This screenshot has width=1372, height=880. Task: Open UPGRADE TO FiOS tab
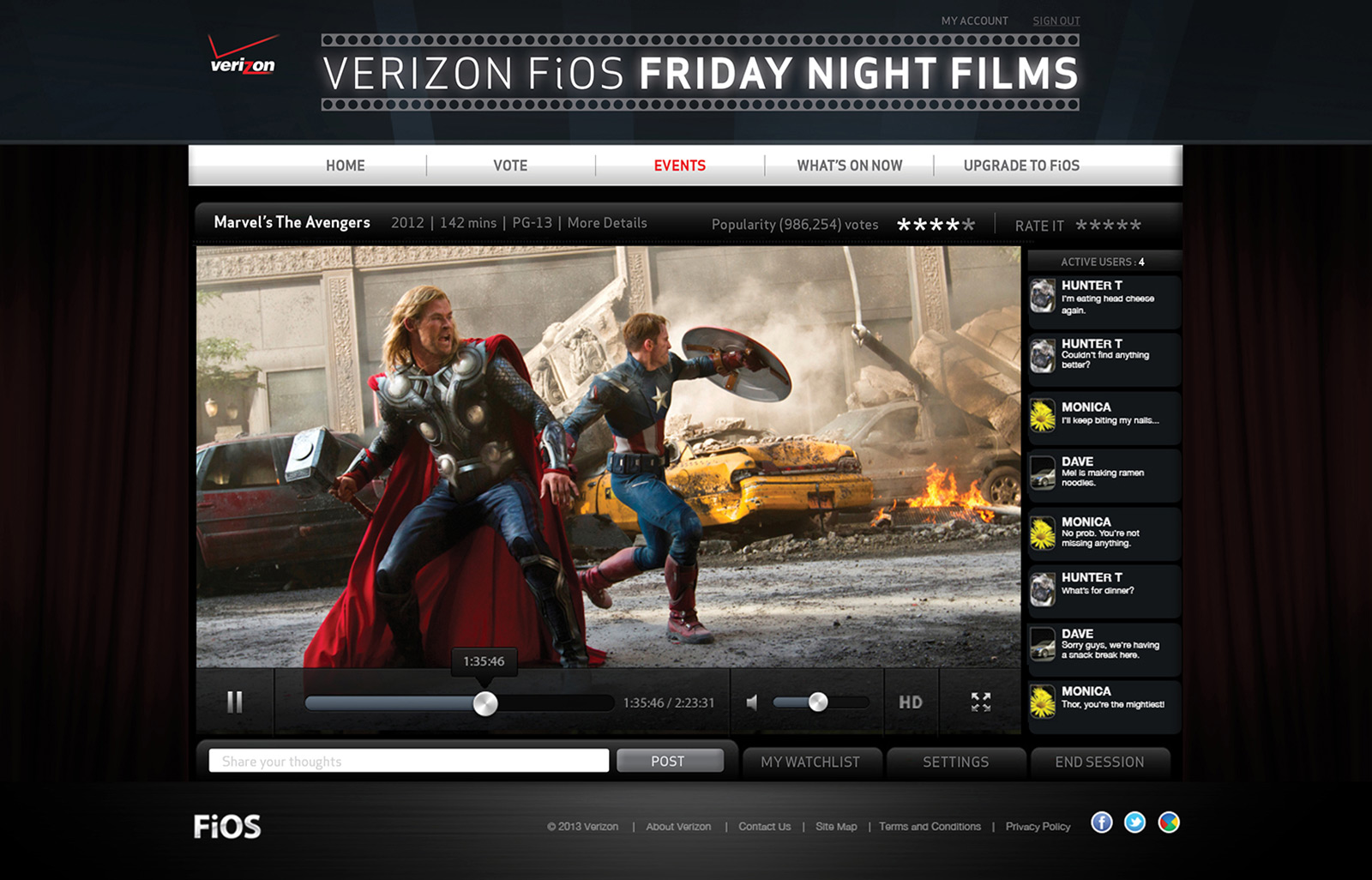point(1021,166)
